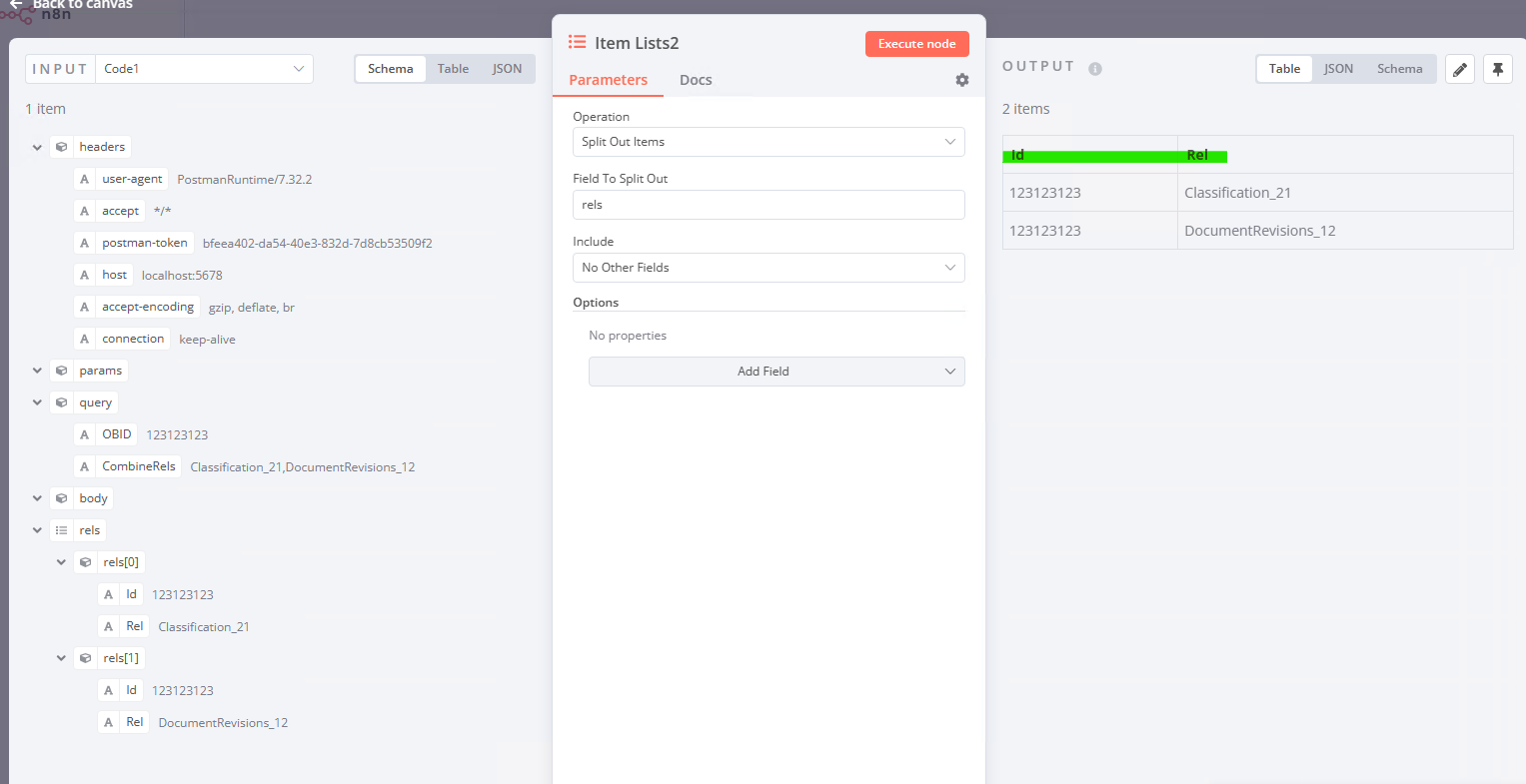Collapse the body tree node

[x=37, y=498]
